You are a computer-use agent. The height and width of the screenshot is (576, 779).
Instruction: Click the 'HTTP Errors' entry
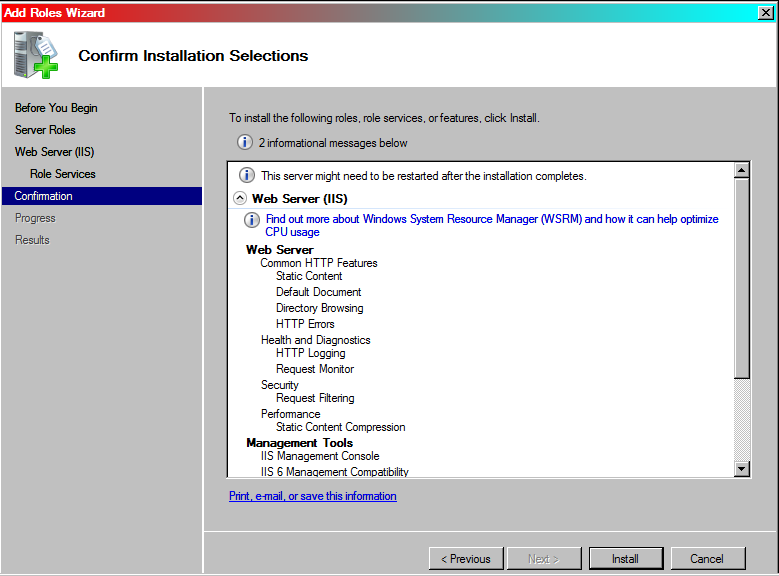tap(305, 324)
